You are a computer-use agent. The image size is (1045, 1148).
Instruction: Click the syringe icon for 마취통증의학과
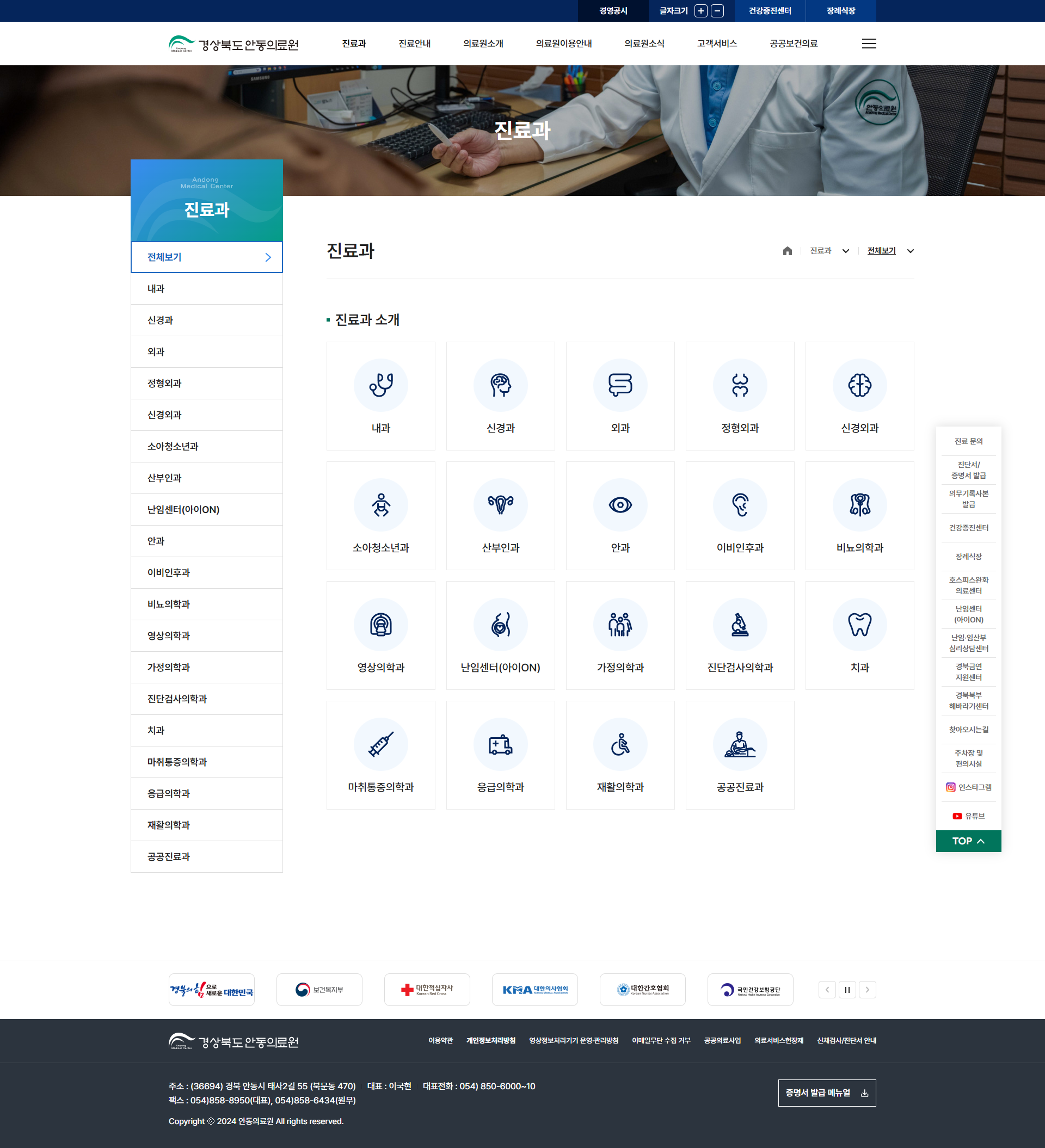(380, 744)
